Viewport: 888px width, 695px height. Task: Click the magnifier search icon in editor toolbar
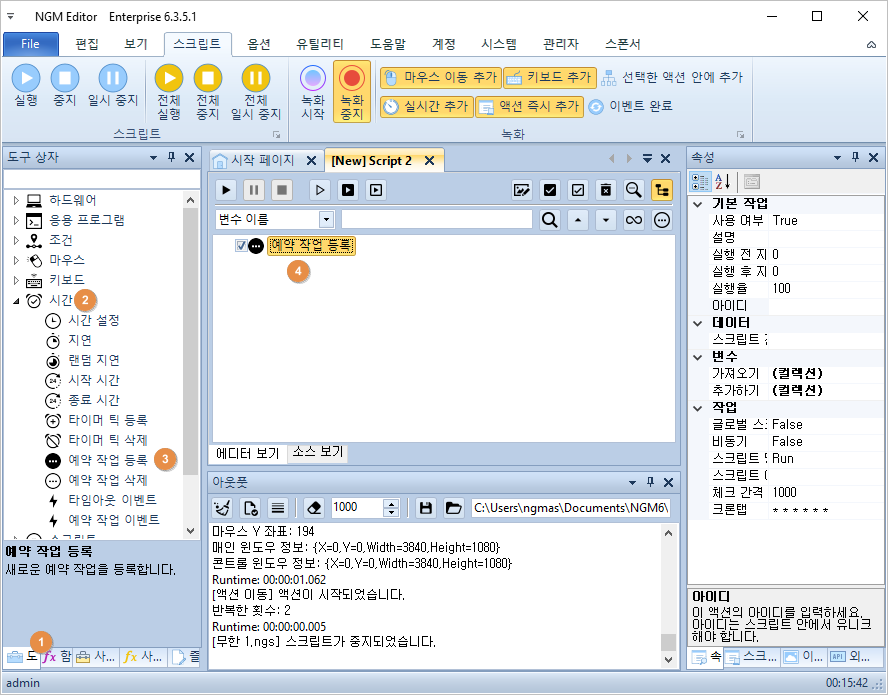click(x=633, y=190)
